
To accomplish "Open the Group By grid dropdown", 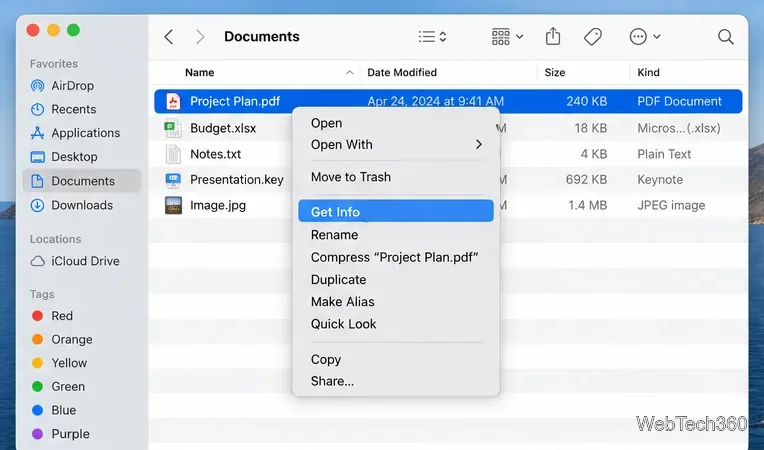I will (x=507, y=37).
